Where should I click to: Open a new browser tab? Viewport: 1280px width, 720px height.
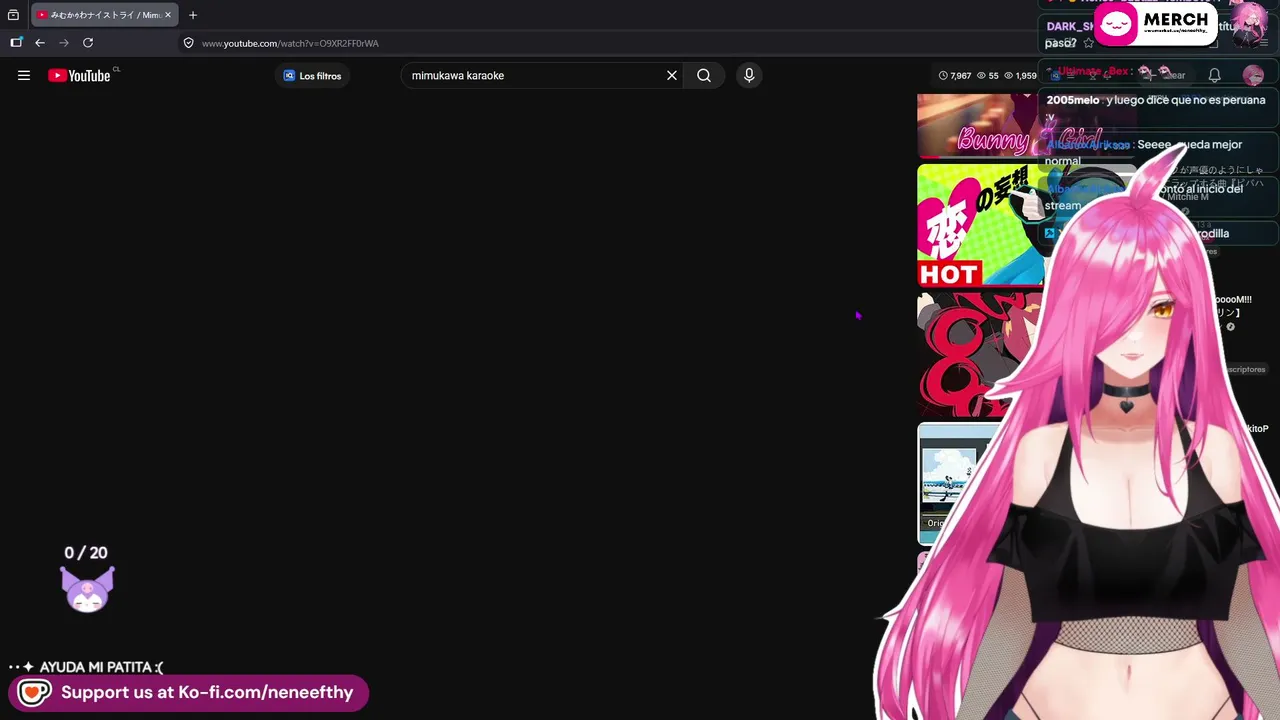193,15
